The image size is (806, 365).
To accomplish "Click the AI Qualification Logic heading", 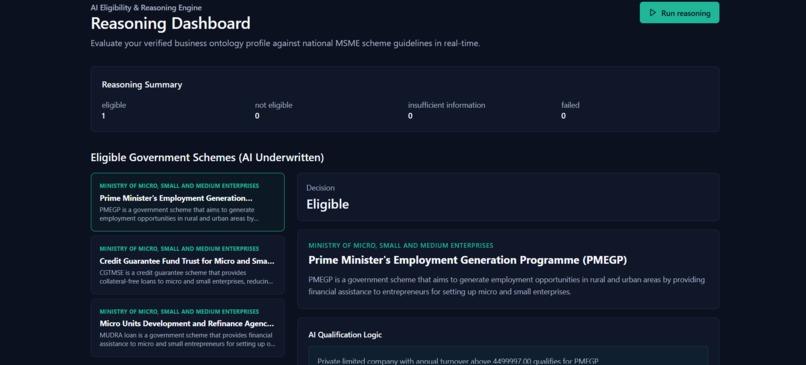I will (345, 335).
